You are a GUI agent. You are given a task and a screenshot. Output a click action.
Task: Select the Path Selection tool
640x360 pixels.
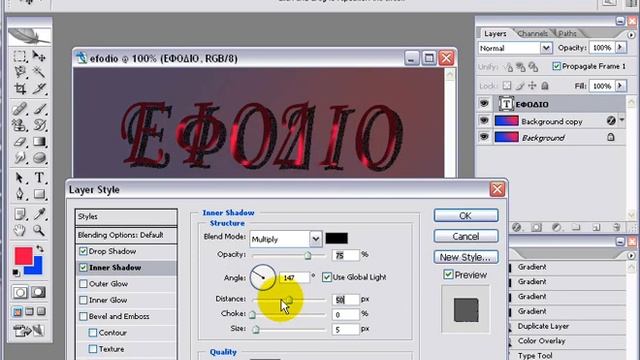point(20,178)
